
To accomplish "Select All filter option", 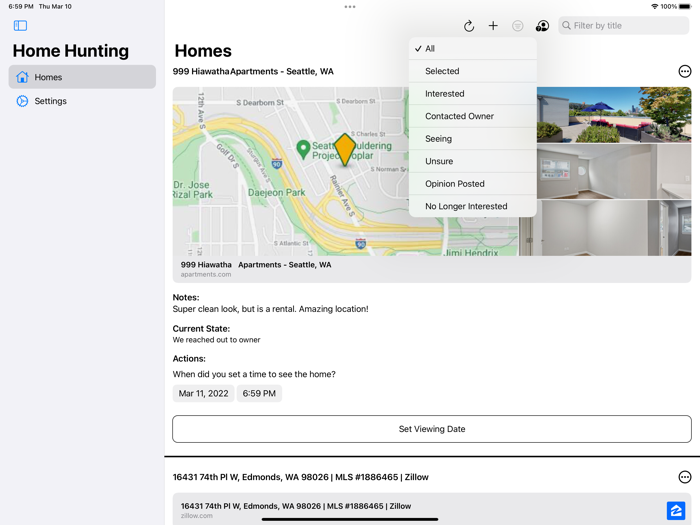I will click(x=472, y=49).
